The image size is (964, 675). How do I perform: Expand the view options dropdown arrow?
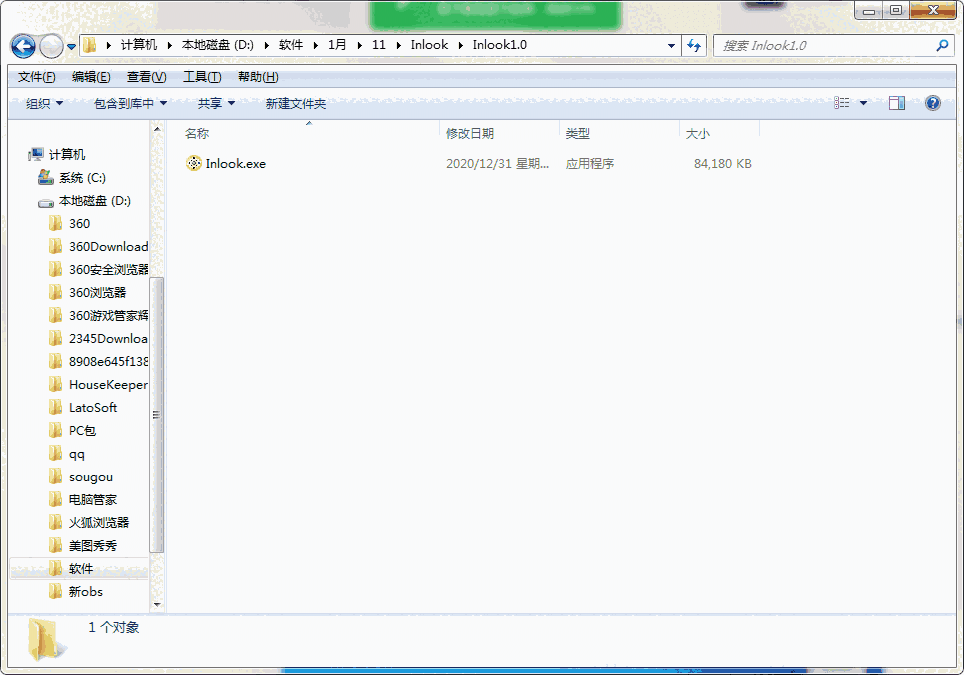[x=864, y=103]
